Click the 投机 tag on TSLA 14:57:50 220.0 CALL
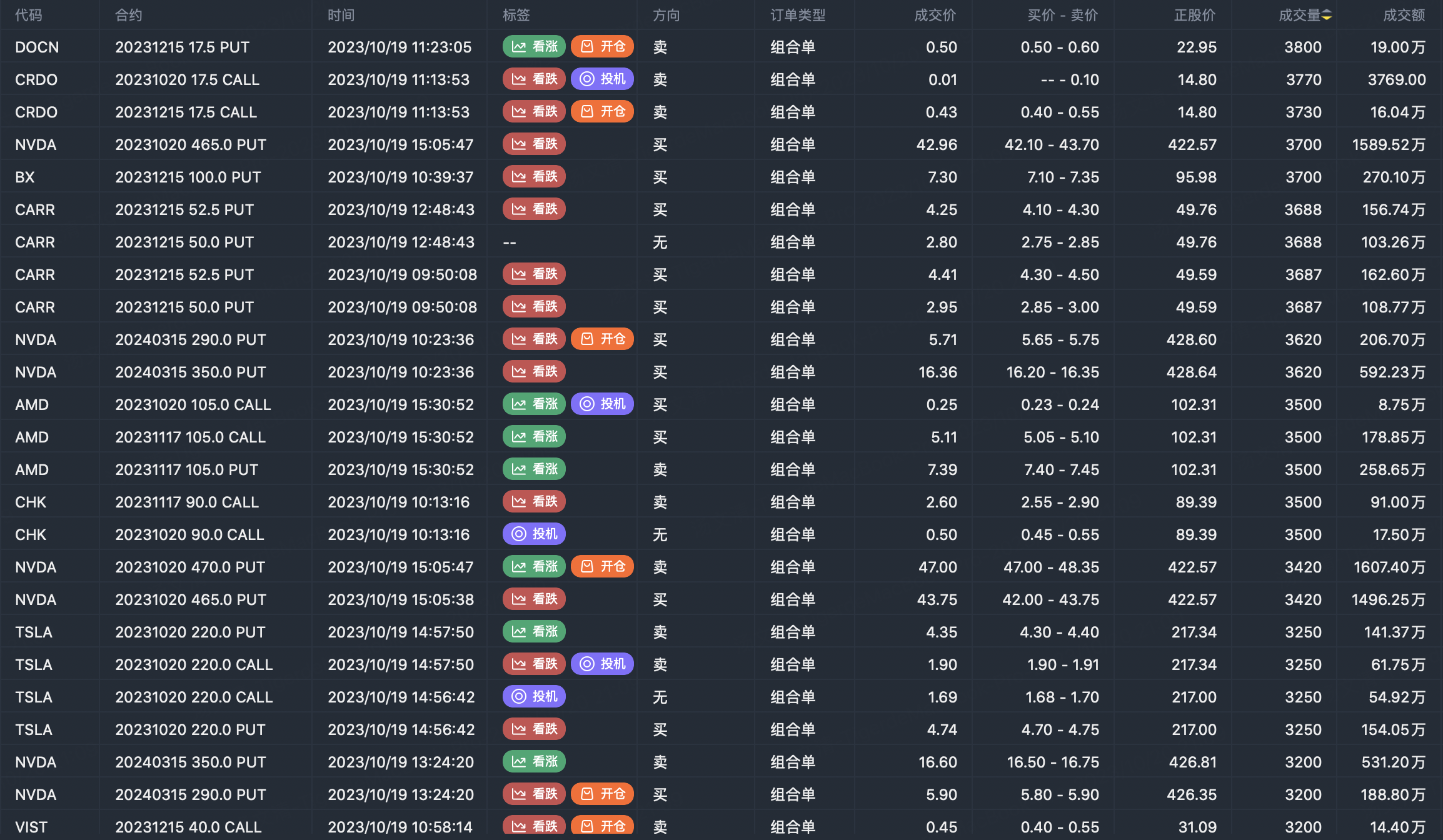This screenshot has height=840, width=1443. (x=603, y=664)
